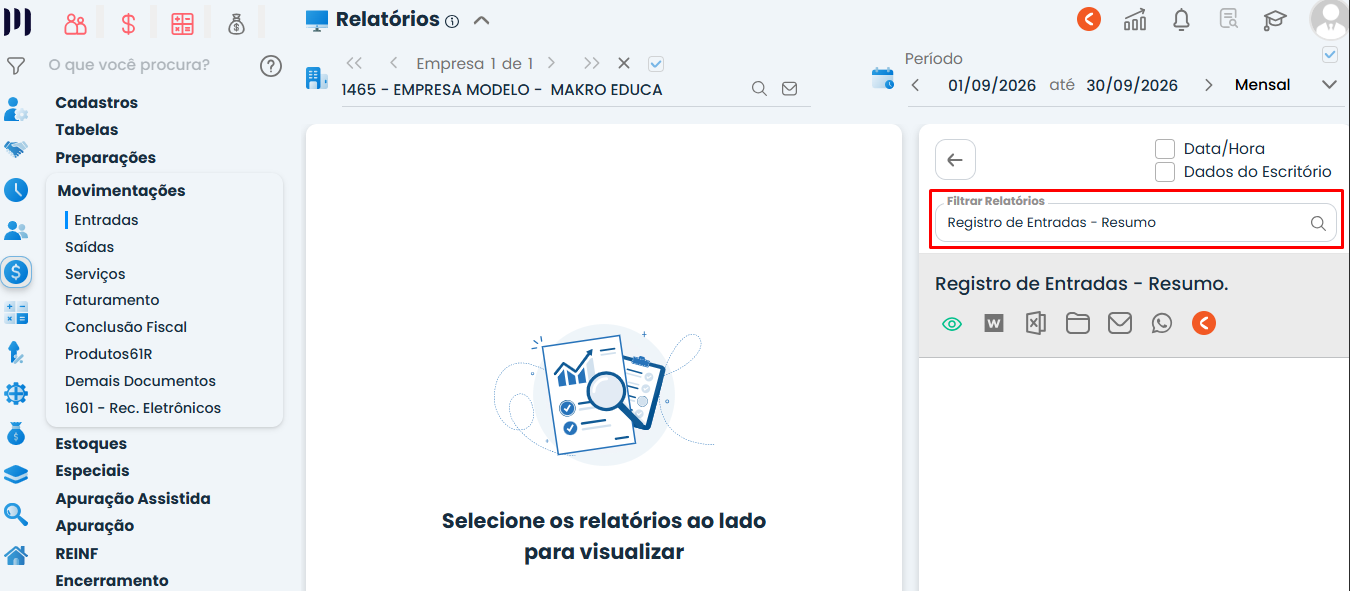Open the two-people sidebar icon
1350x591 pixels.
point(16,231)
